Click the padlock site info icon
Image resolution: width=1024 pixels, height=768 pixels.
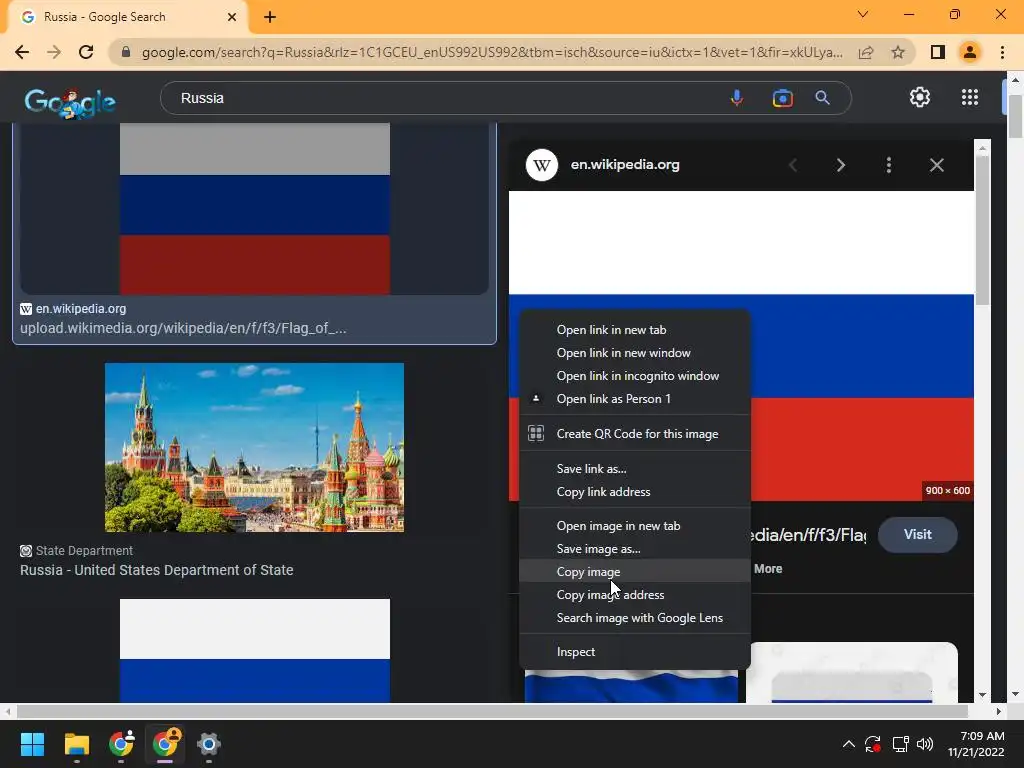126,52
